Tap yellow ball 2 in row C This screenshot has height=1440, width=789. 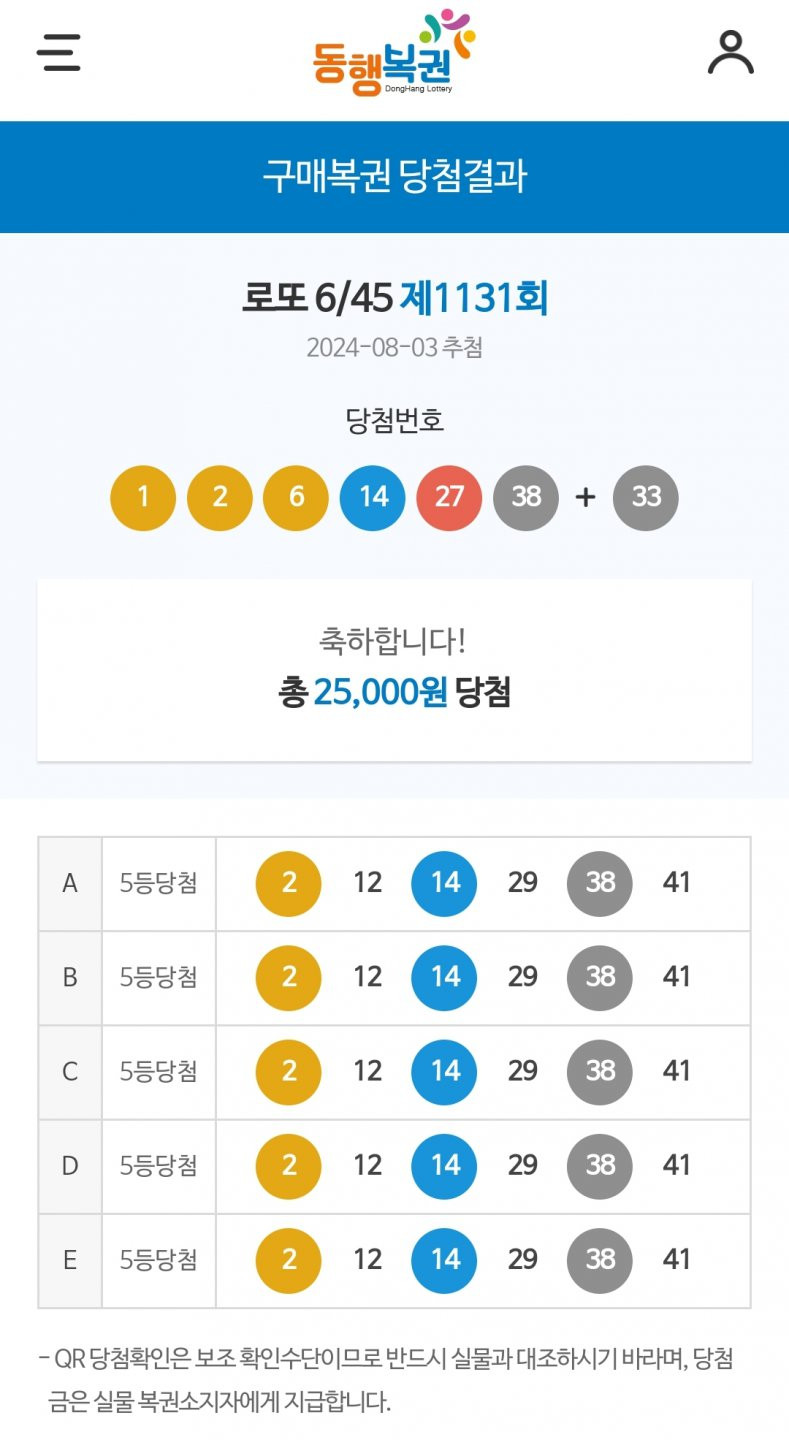[x=289, y=1072]
